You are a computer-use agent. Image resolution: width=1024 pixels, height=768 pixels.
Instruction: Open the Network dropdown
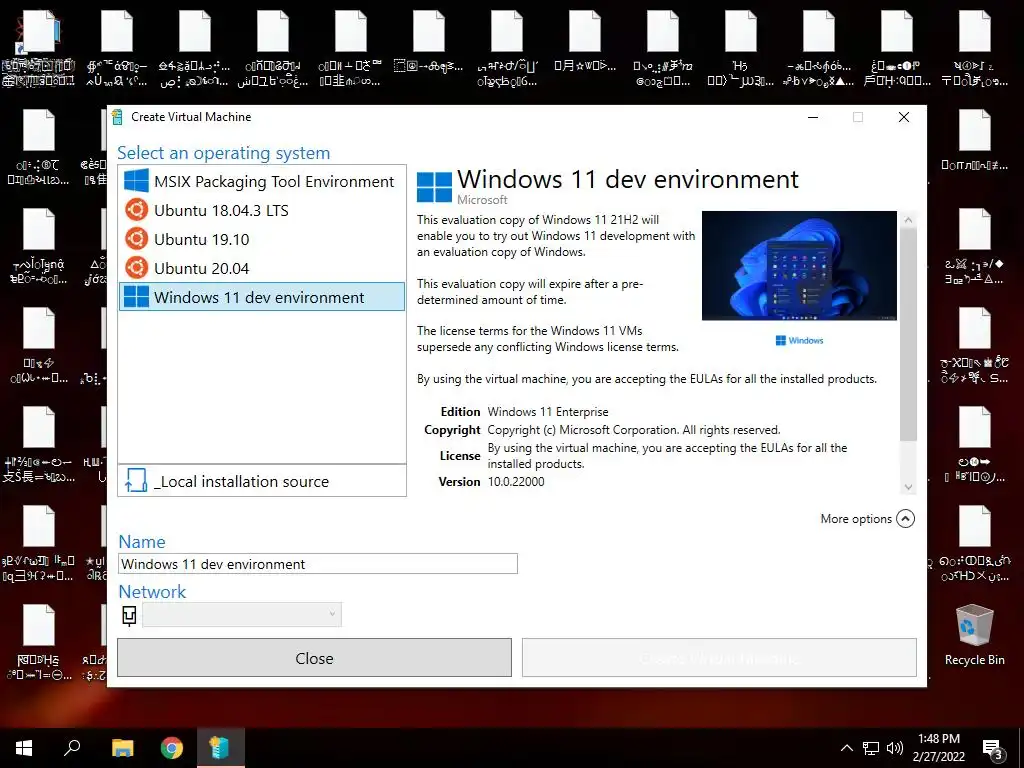[x=242, y=615]
